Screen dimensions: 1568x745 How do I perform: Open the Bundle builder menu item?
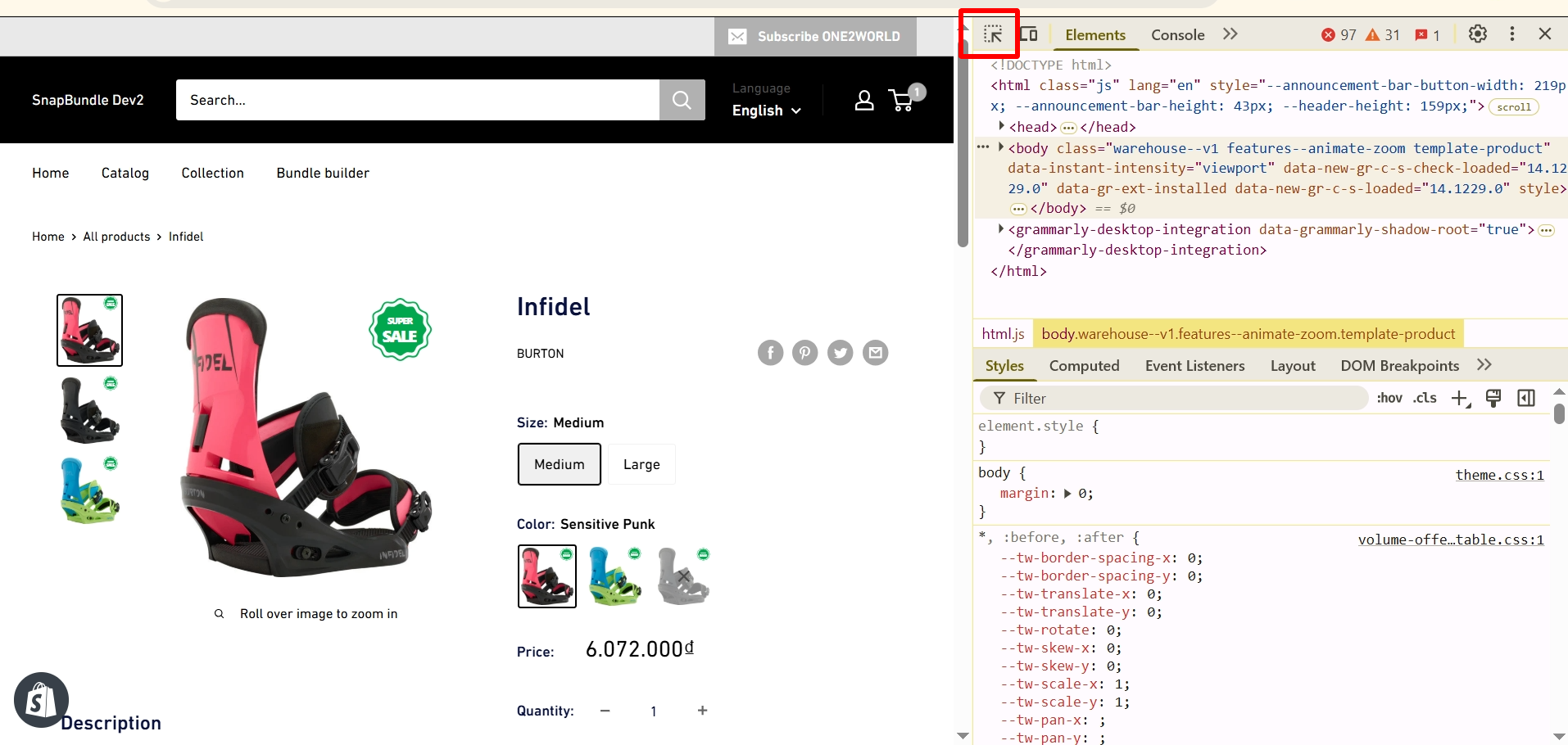pyautogui.click(x=323, y=173)
